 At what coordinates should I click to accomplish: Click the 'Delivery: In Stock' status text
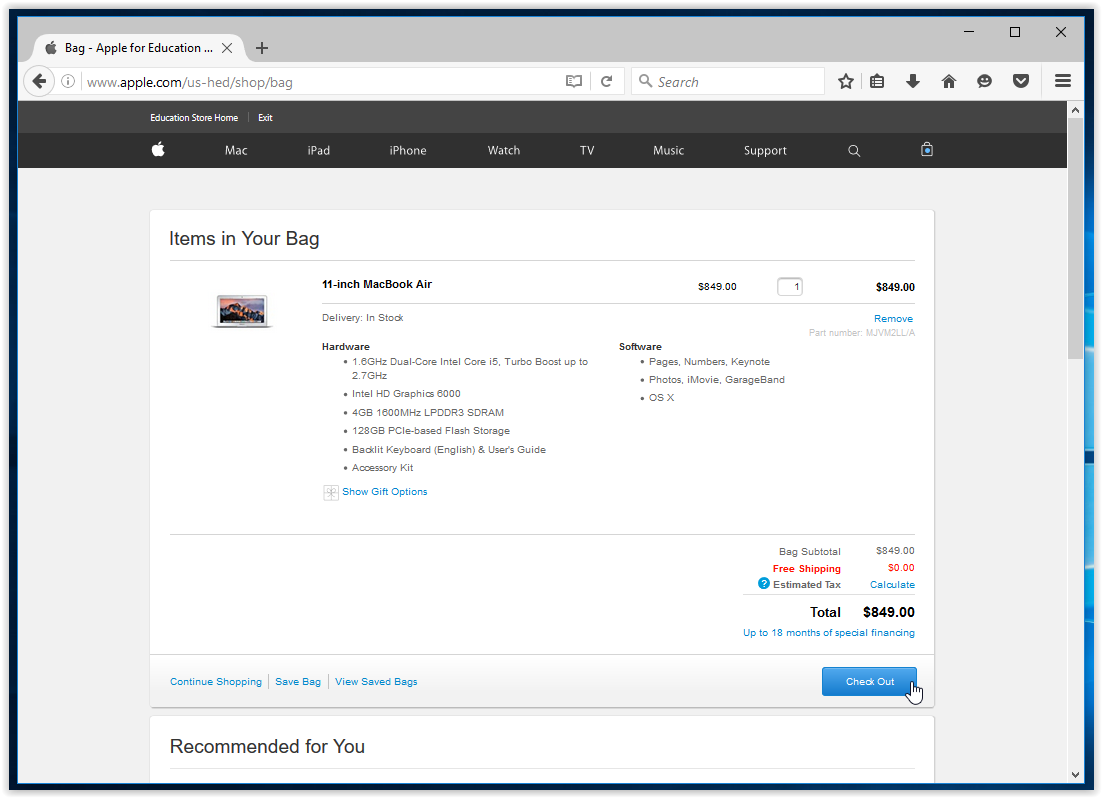coord(363,318)
